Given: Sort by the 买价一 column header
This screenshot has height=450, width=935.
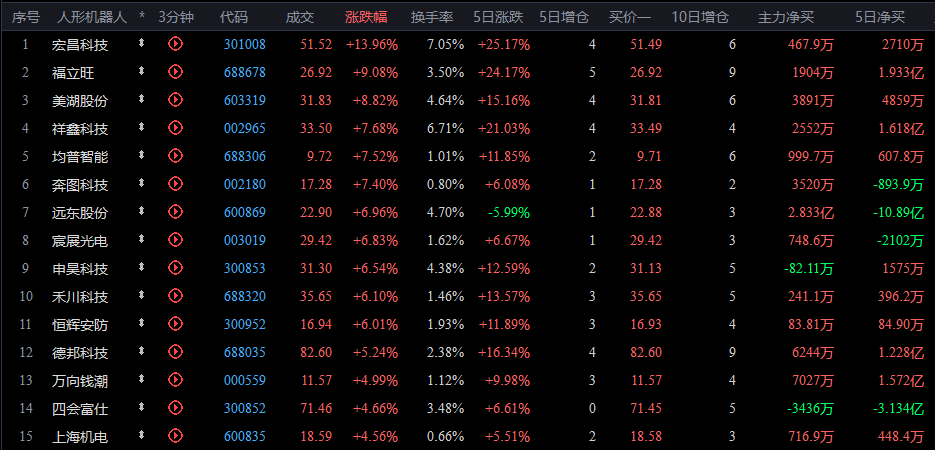Looking at the screenshot, I should coord(630,17).
